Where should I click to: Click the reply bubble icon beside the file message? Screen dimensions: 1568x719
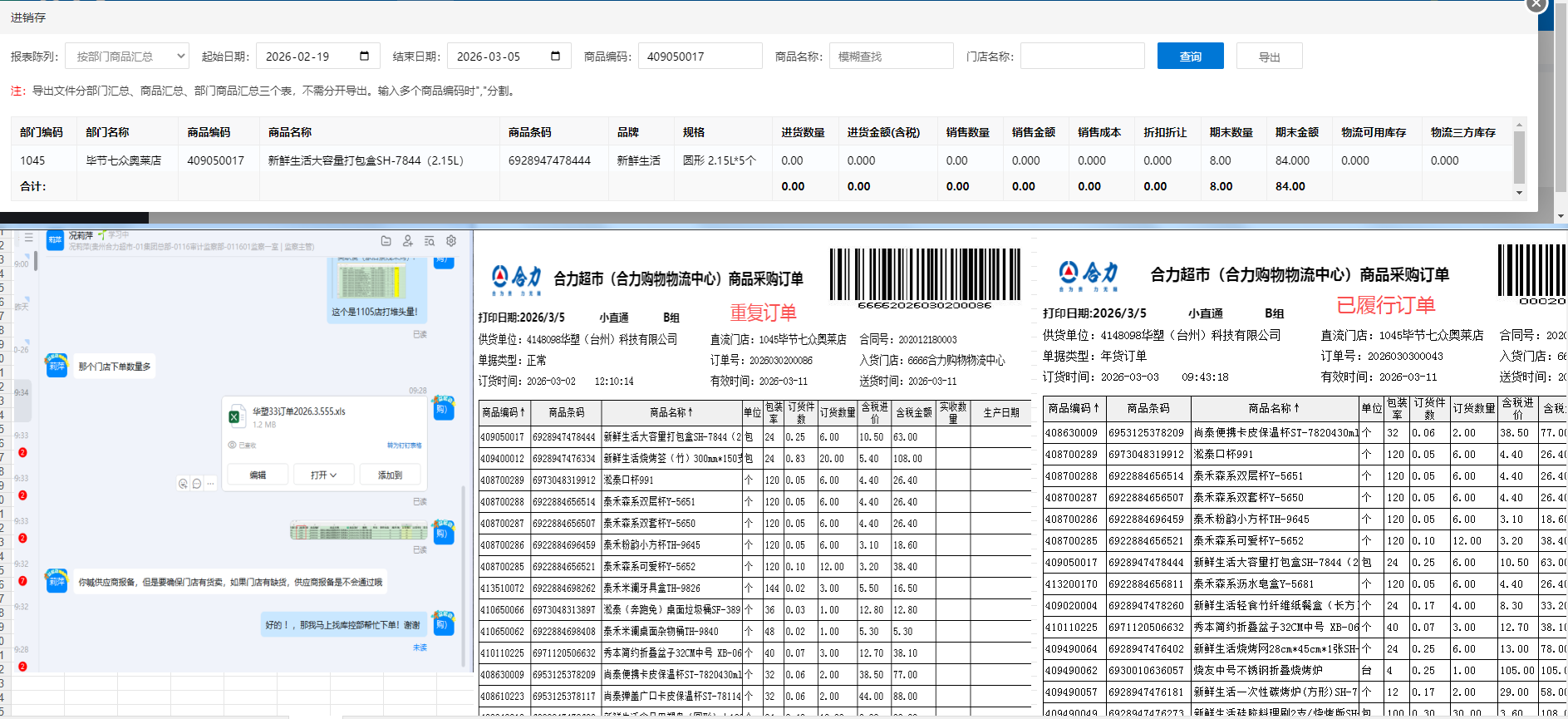tap(197, 484)
